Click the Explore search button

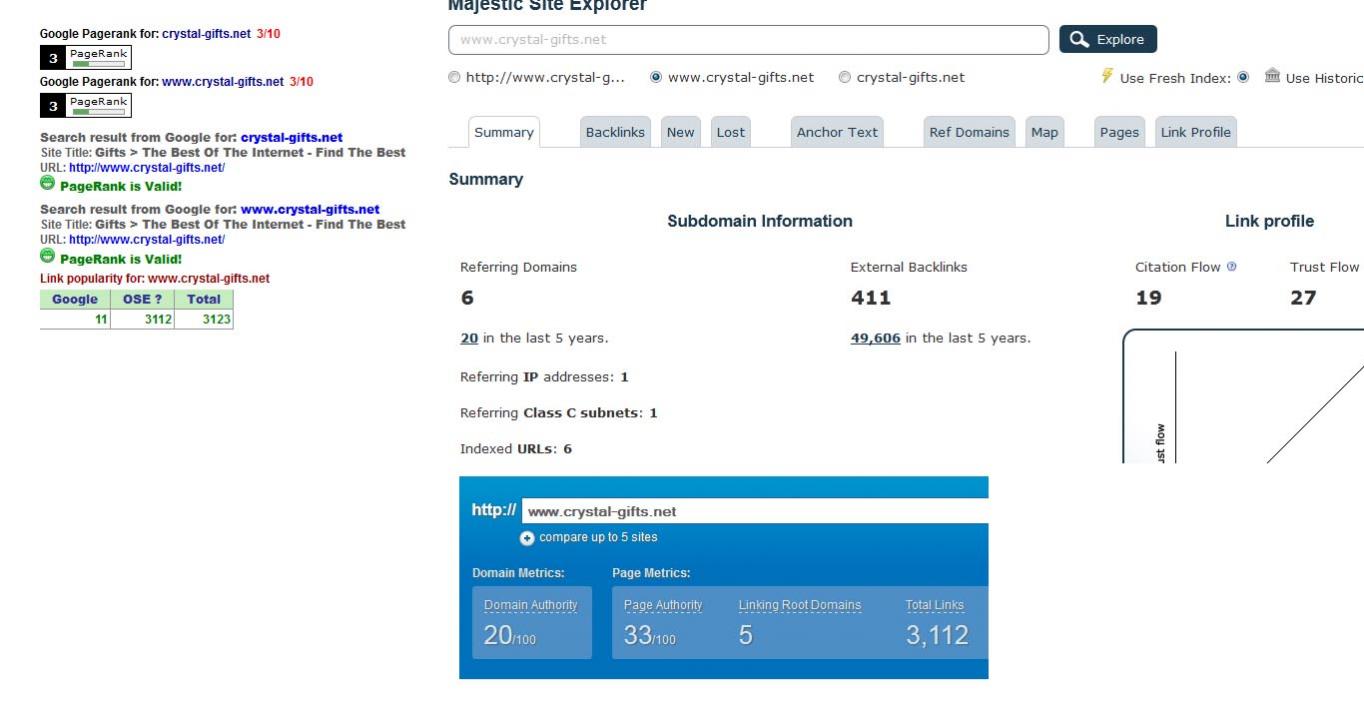(1108, 39)
